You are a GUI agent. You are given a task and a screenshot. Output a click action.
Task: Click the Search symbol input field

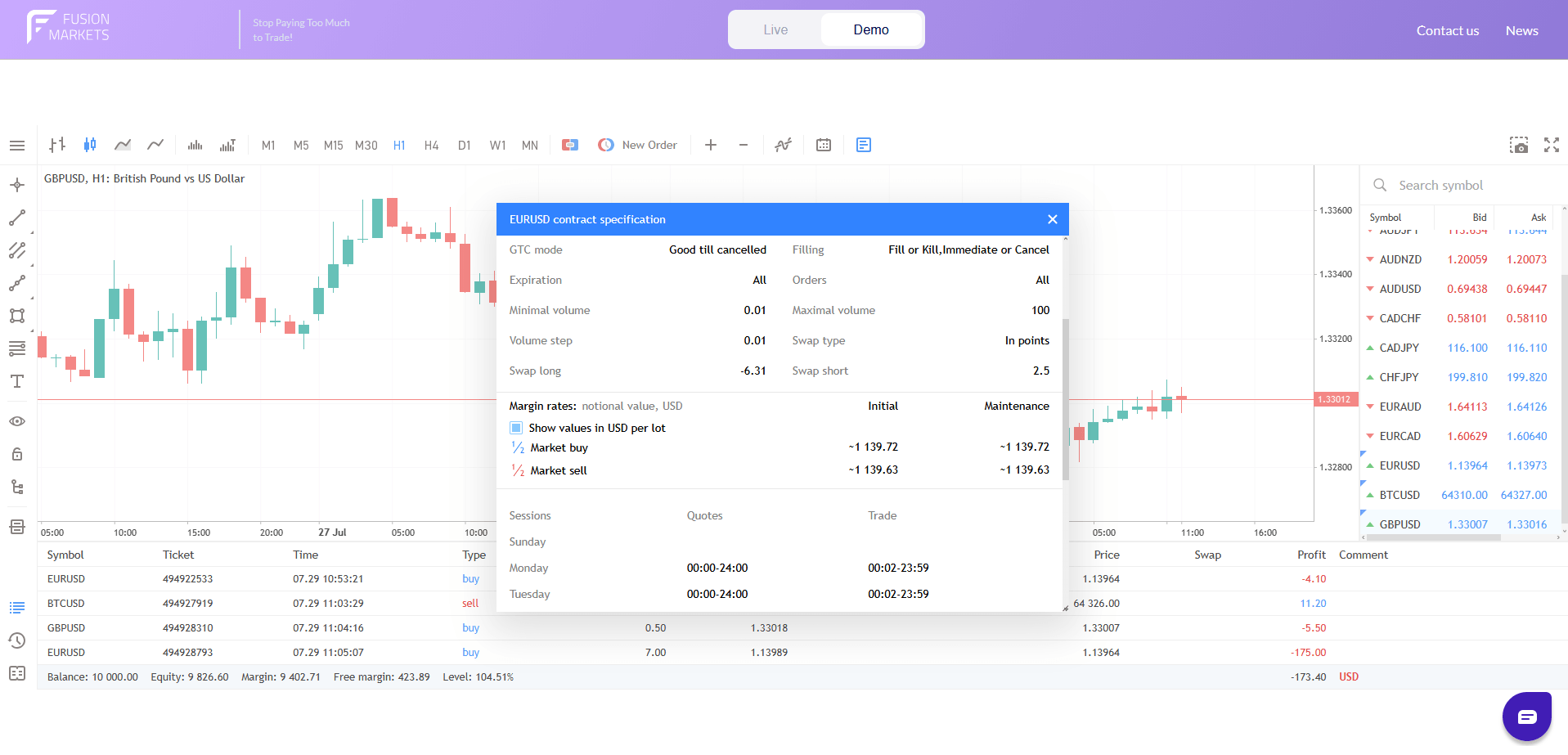1464,185
